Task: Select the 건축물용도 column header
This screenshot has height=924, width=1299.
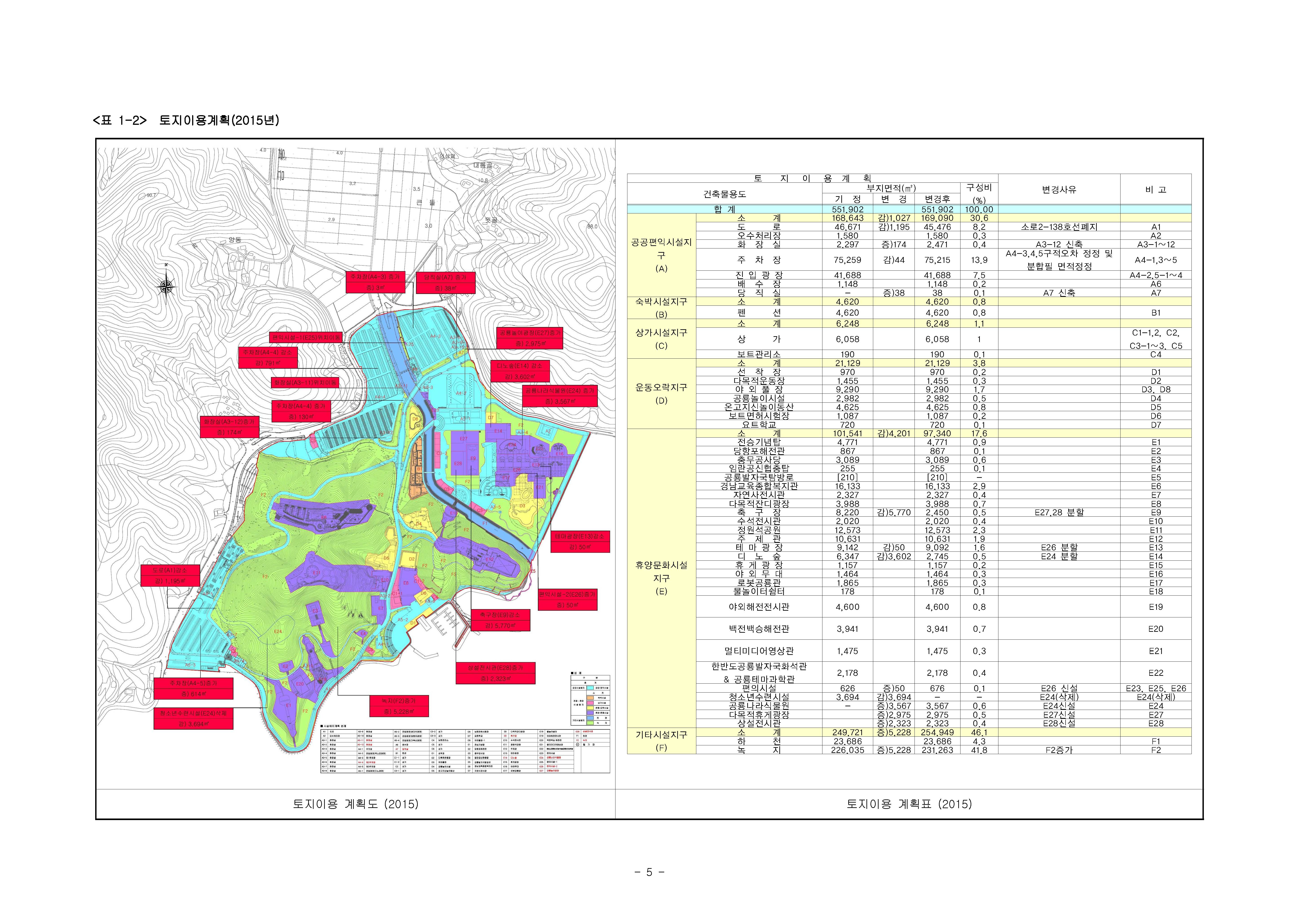Action: [x=724, y=194]
